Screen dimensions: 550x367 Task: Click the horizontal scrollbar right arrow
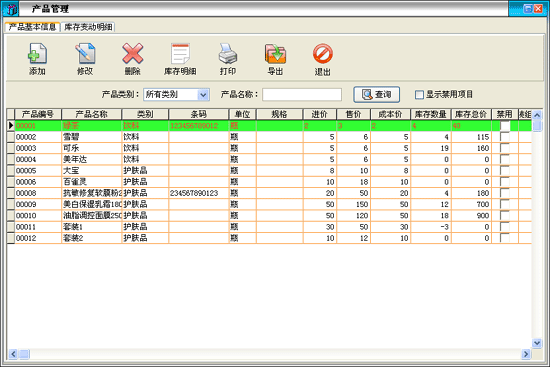525,354
